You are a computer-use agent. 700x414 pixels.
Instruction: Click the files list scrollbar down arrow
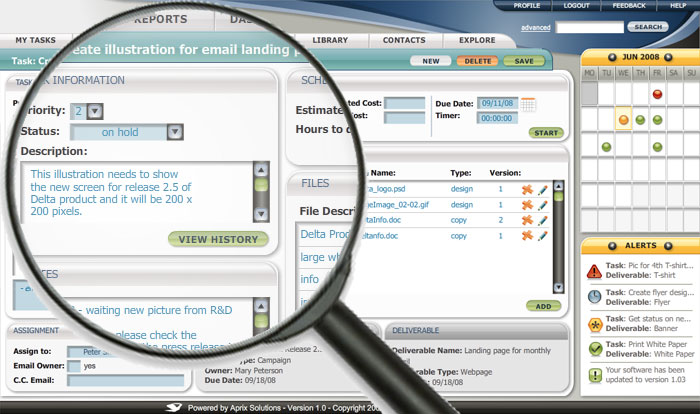click(x=559, y=285)
